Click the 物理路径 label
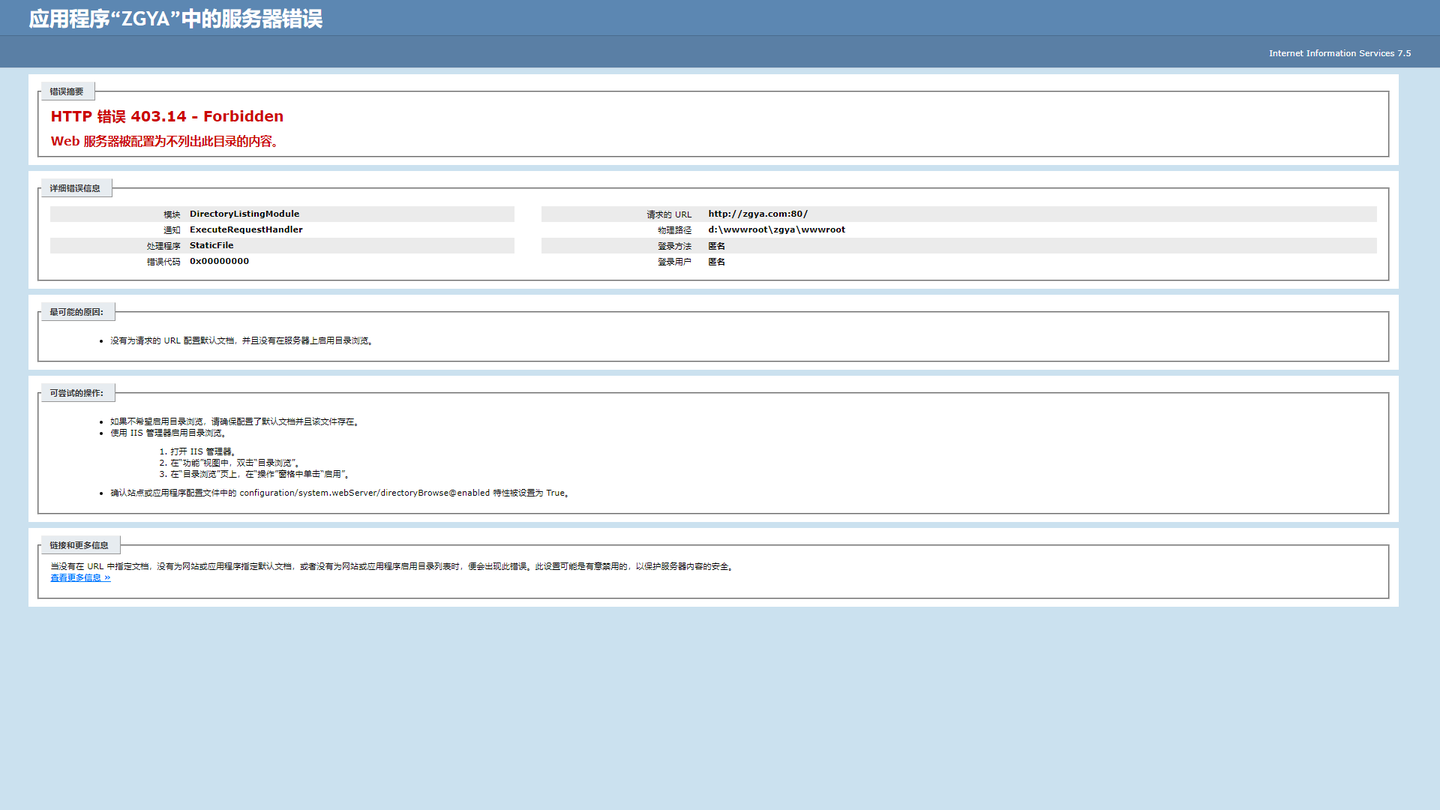 (x=674, y=230)
